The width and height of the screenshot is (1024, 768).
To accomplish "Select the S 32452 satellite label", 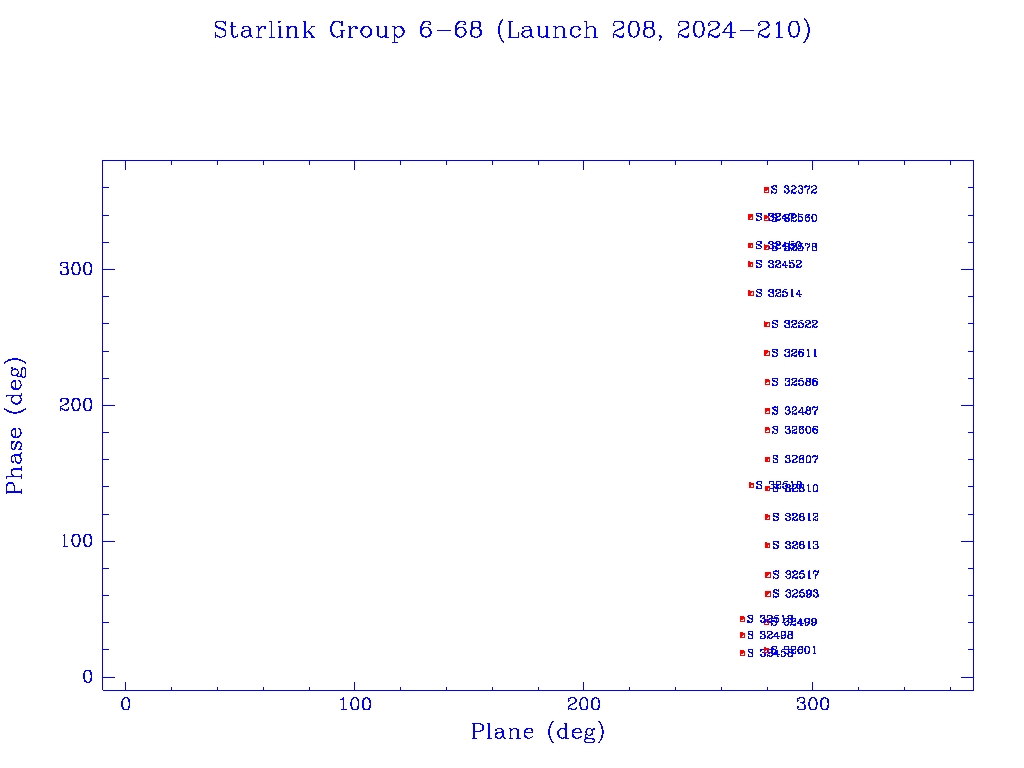I will click(x=778, y=264).
